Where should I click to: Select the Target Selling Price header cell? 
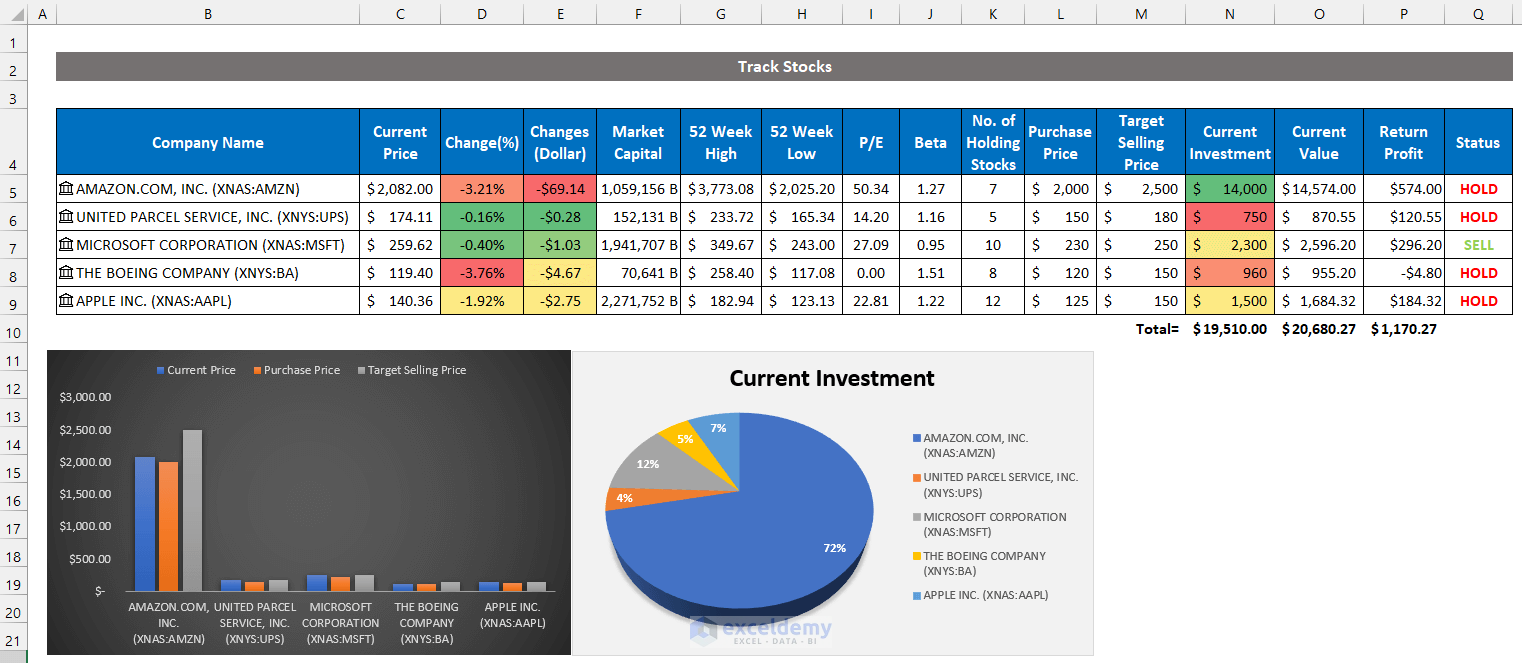pyautogui.click(x=1141, y=142)
